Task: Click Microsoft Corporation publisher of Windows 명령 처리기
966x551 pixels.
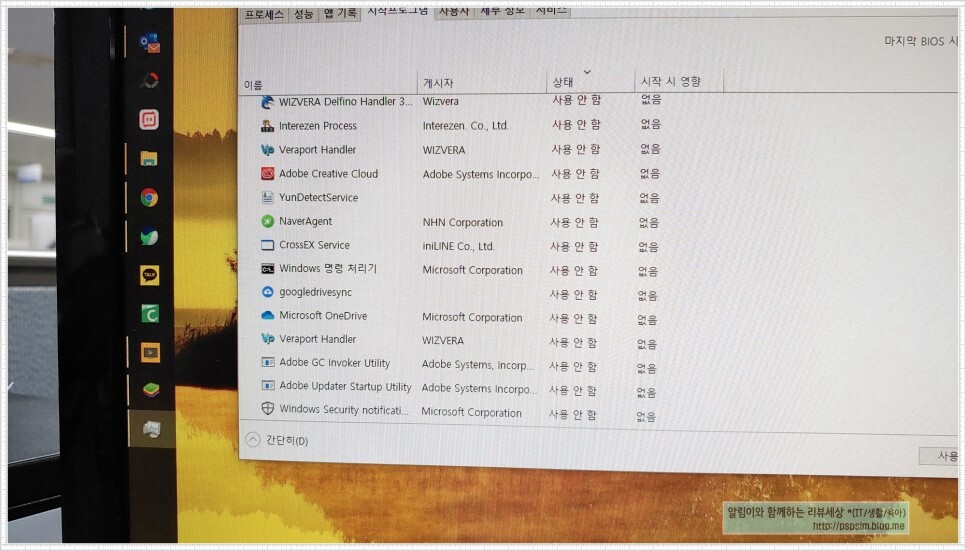Action: [x=473, y=270]
